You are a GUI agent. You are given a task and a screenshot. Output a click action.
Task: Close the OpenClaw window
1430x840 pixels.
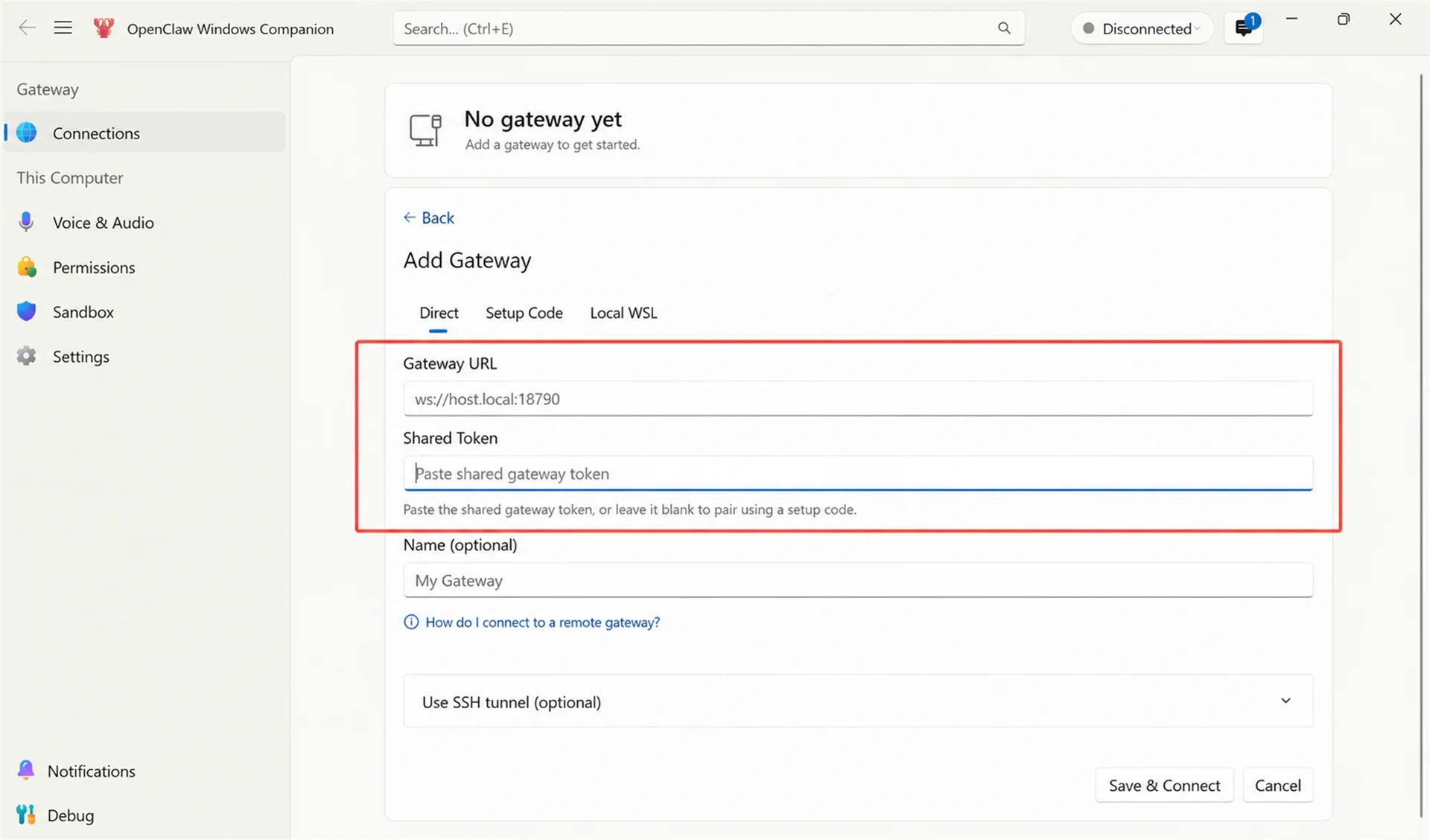(1396, 19)
